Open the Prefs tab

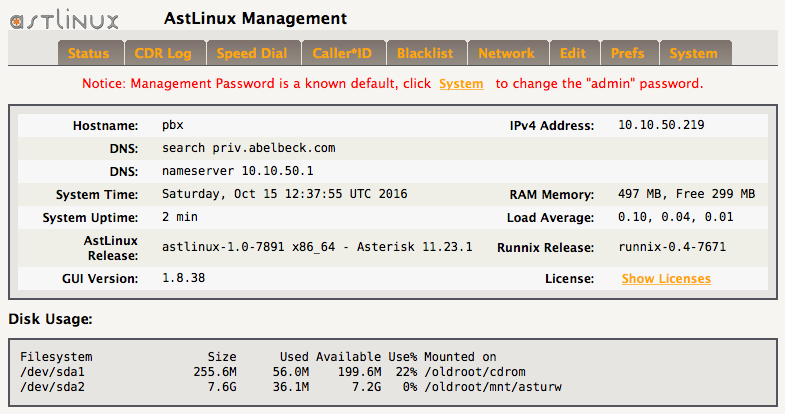(628, 53)
